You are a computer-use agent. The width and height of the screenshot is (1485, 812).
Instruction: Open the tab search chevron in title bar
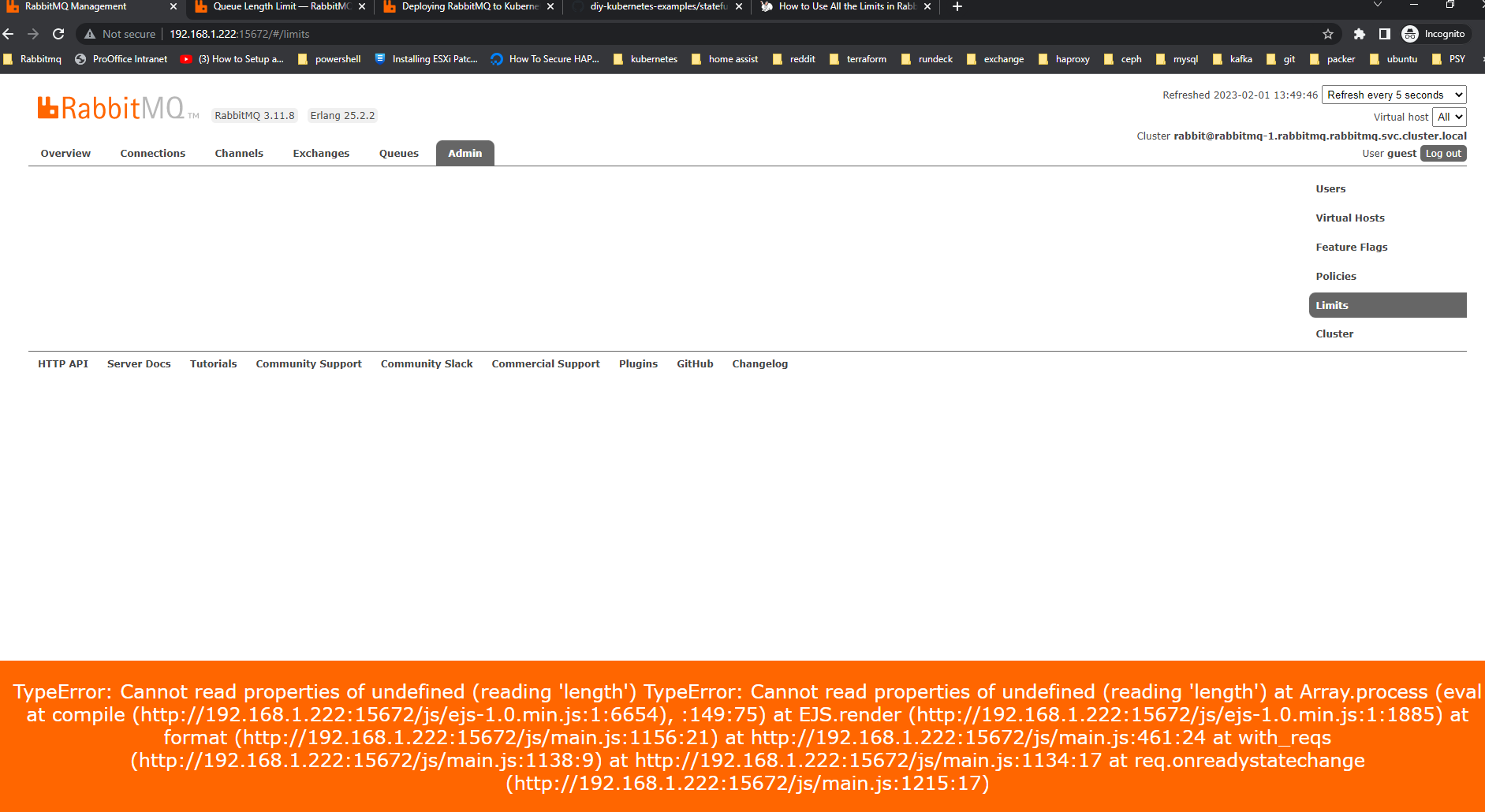(x=1378, y=6)
